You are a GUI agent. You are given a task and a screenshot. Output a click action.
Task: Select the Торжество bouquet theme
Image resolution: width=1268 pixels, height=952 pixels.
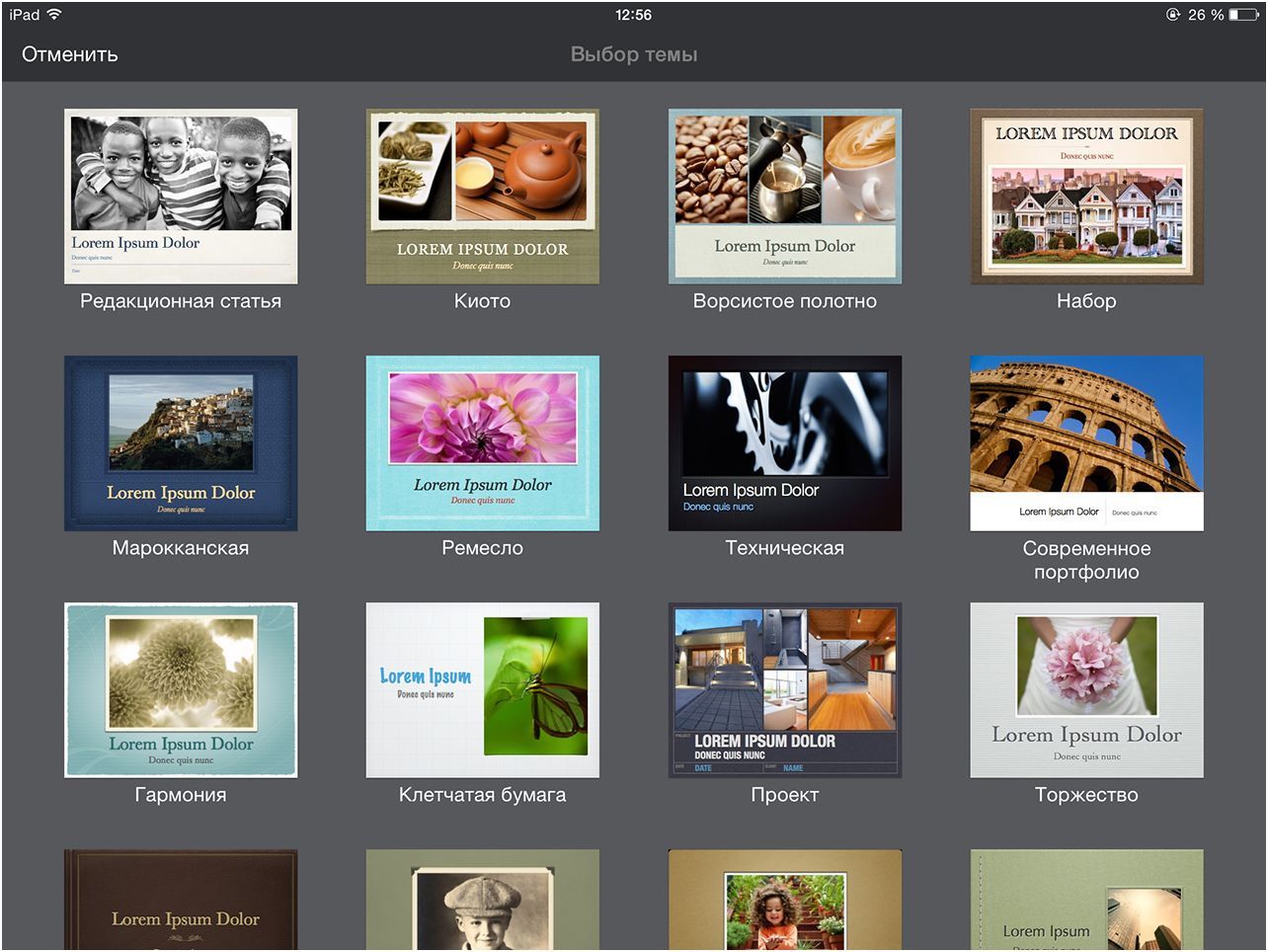point(1086,690)
